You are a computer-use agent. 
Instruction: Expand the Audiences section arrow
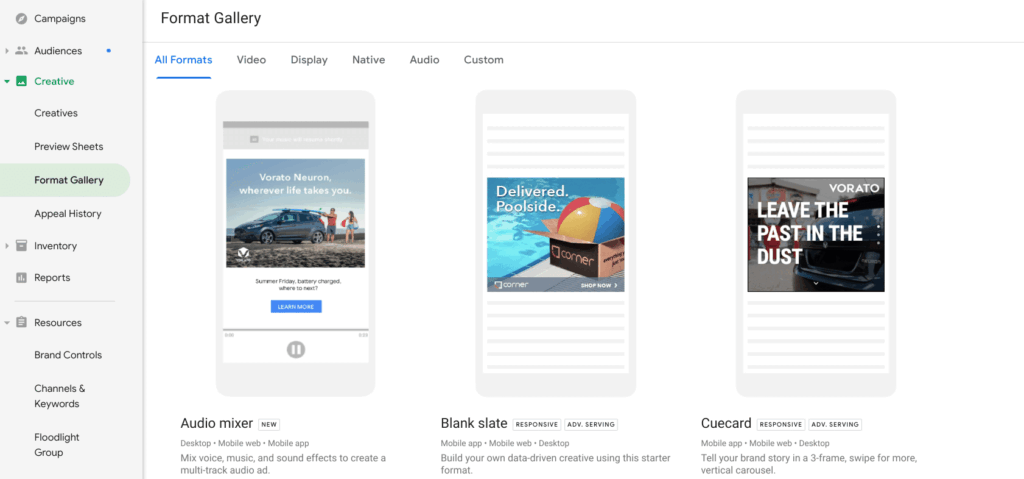(x=7, y=51)
